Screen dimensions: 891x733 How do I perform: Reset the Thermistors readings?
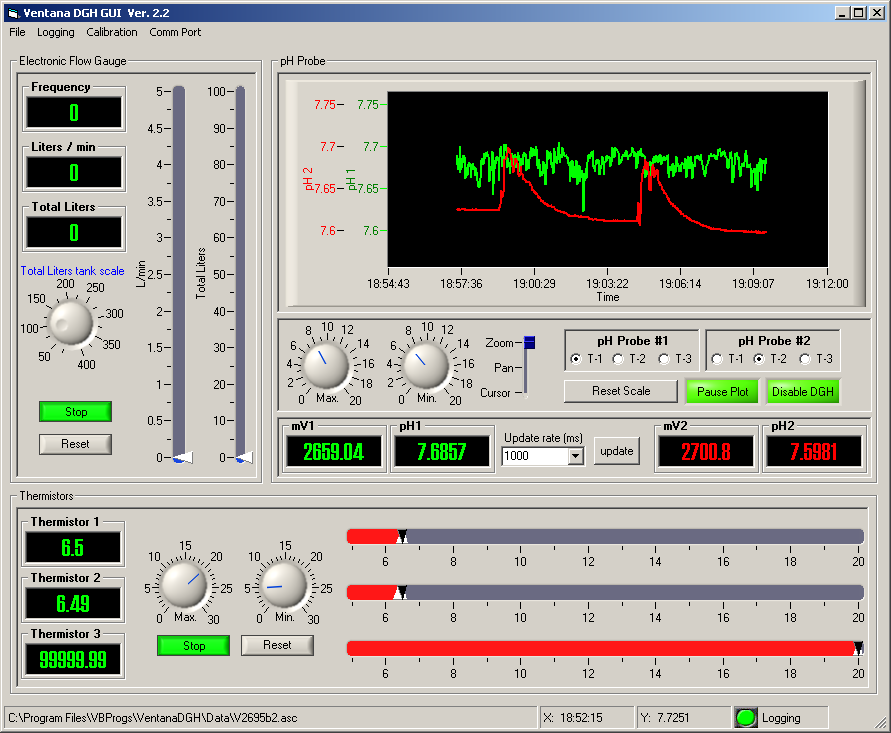pyautogui.click(x=277, y=645)
